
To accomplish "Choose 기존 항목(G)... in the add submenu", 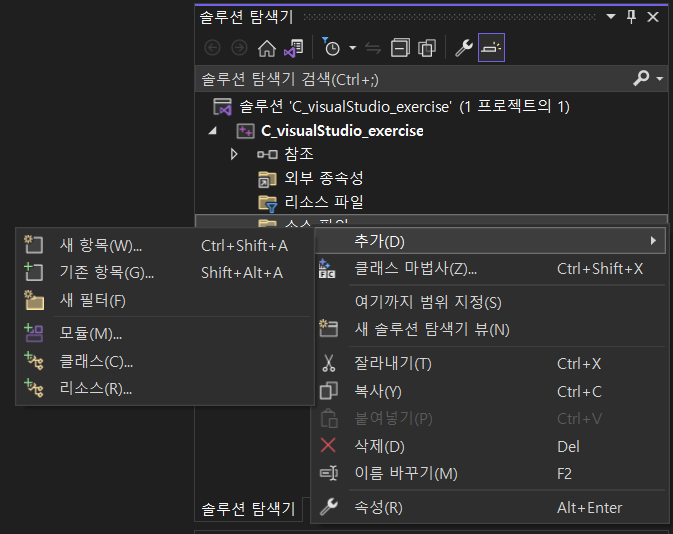I will click(x=107, y=272).
